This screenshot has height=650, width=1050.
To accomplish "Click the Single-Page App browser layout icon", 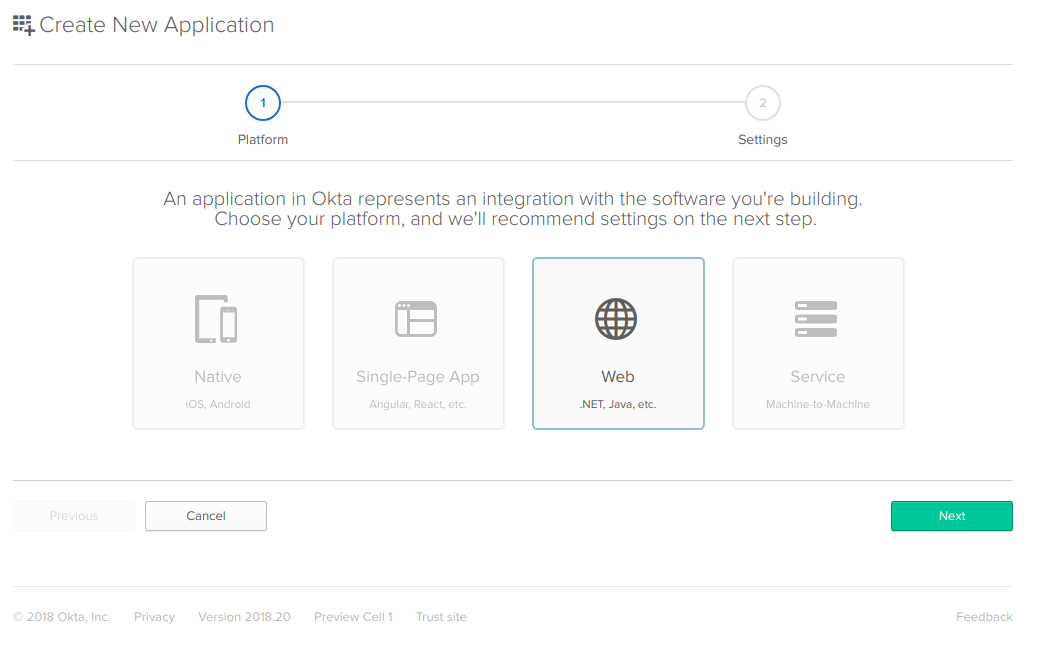I will (x=416, y=319).
